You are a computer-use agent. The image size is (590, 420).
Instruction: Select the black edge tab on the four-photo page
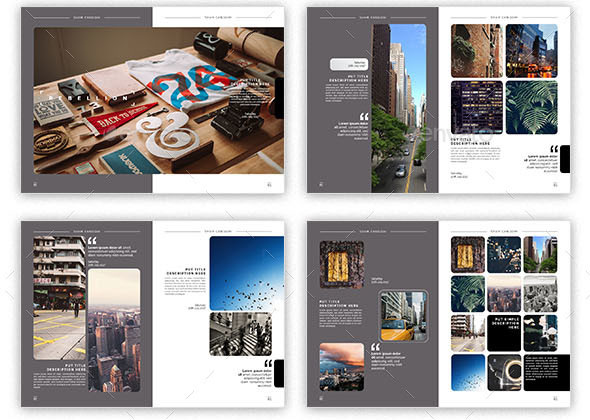click(565, 159)
